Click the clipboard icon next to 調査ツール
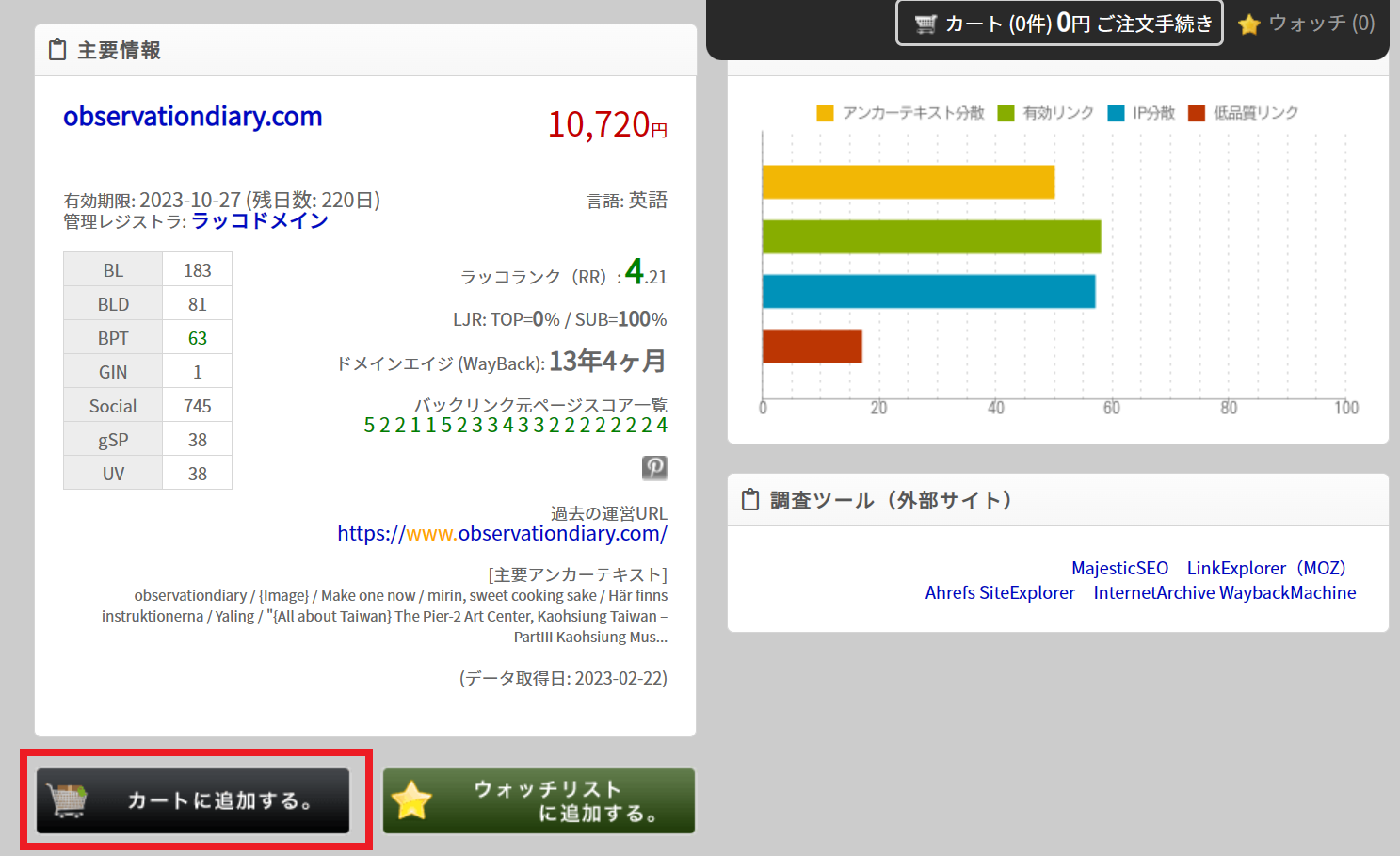The height and width of the screenshot is (856, 1400). pos(750,500)
